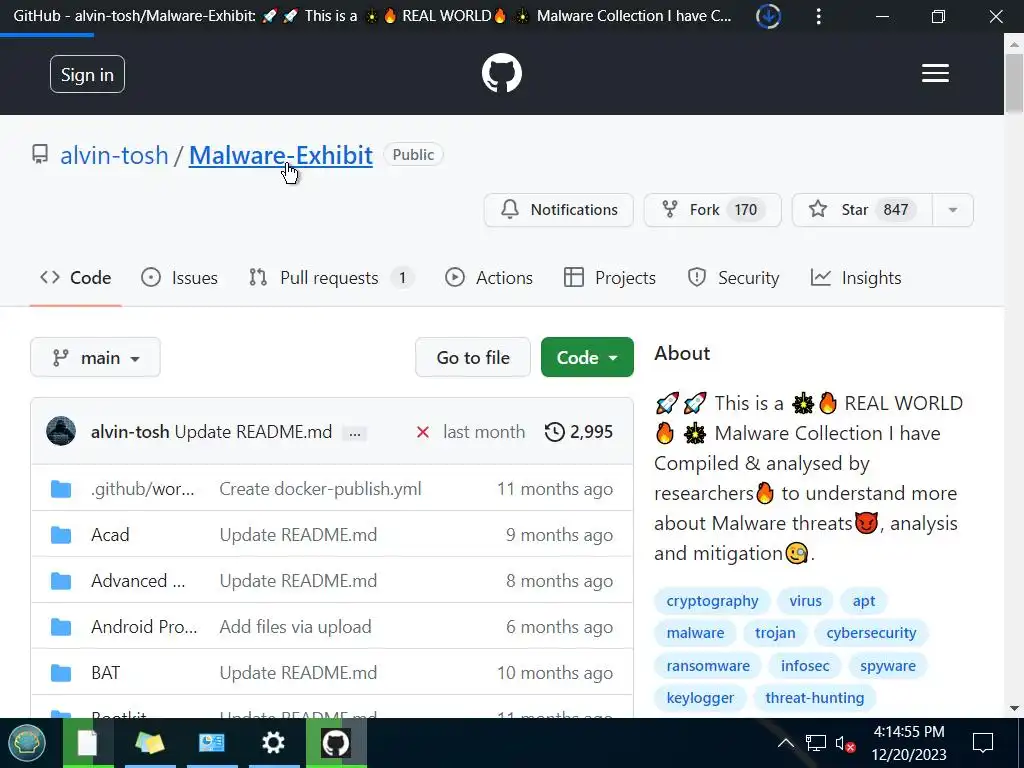Show hidden system tray icons chevron
Image resolution: width=1024 pixels, height=768 pixels.
(x=786, y=743)
